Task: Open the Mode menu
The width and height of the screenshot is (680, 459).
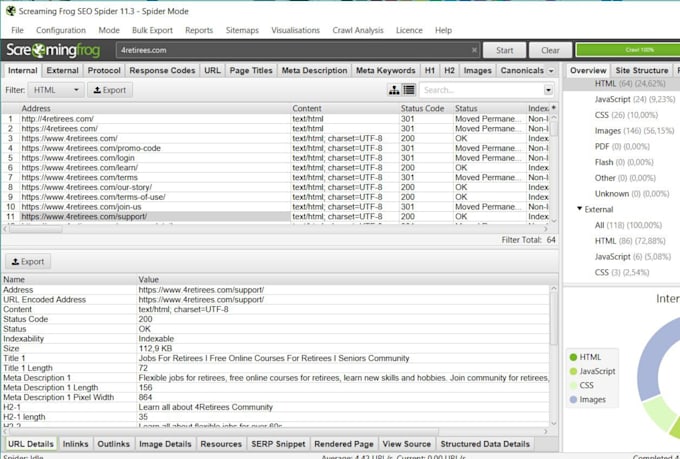Action: 109,30
